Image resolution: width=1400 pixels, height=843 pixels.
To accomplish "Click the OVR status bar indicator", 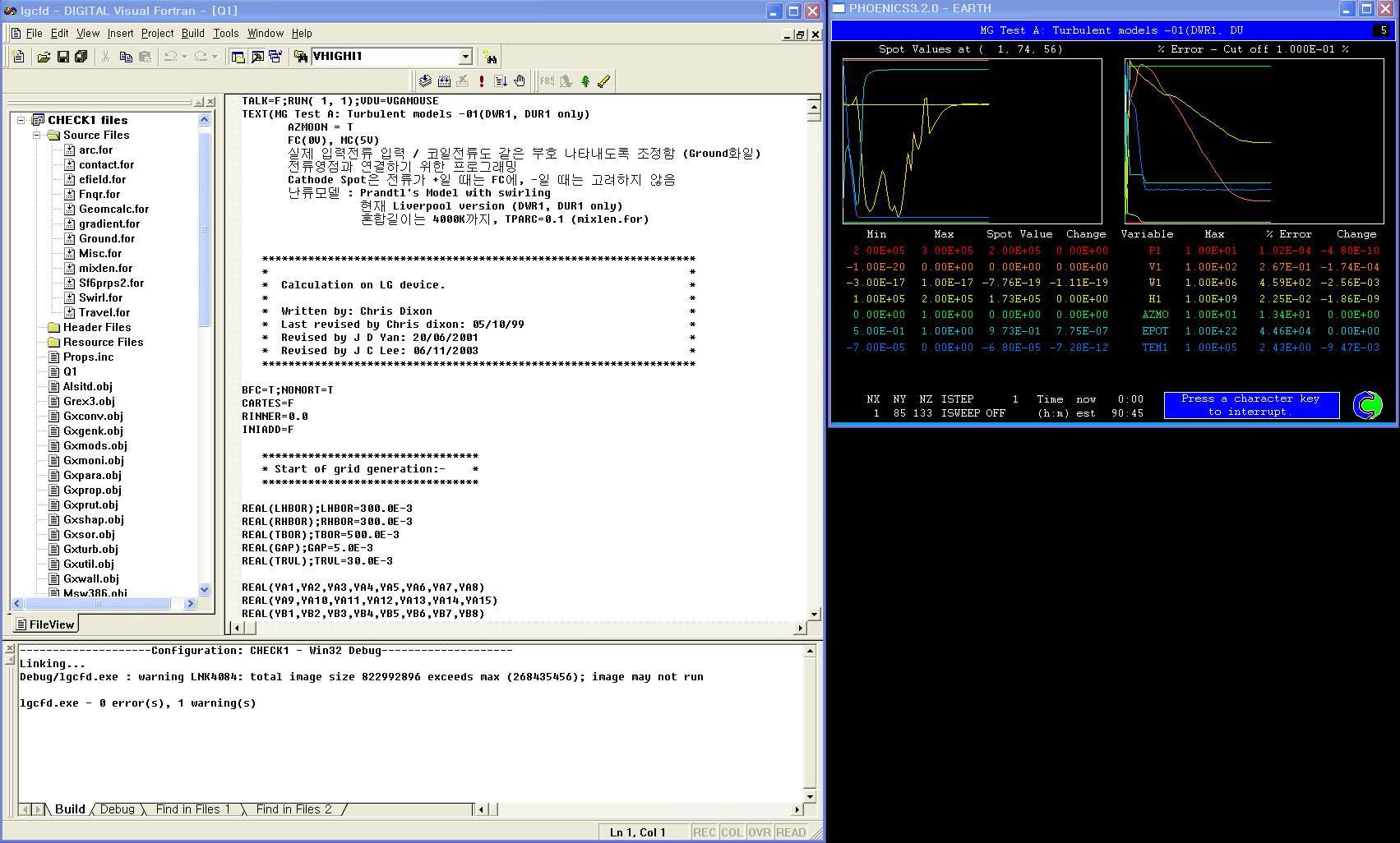I will click(760, 832).
